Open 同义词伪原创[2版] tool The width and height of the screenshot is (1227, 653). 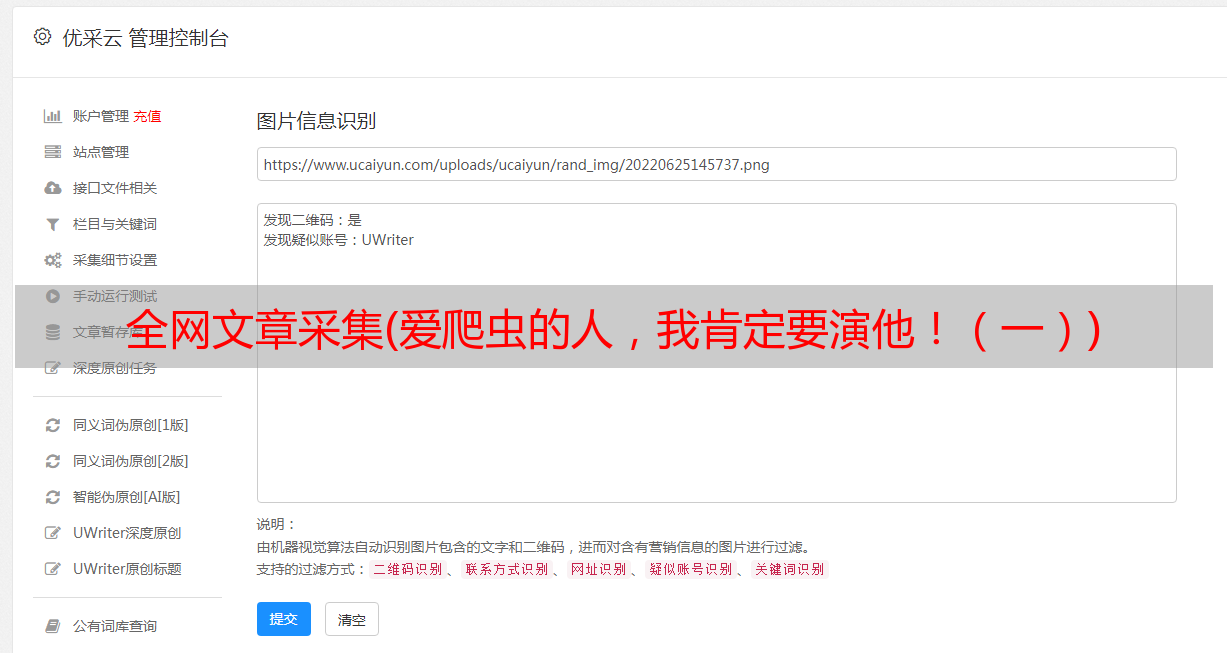(x=131, y=461)
